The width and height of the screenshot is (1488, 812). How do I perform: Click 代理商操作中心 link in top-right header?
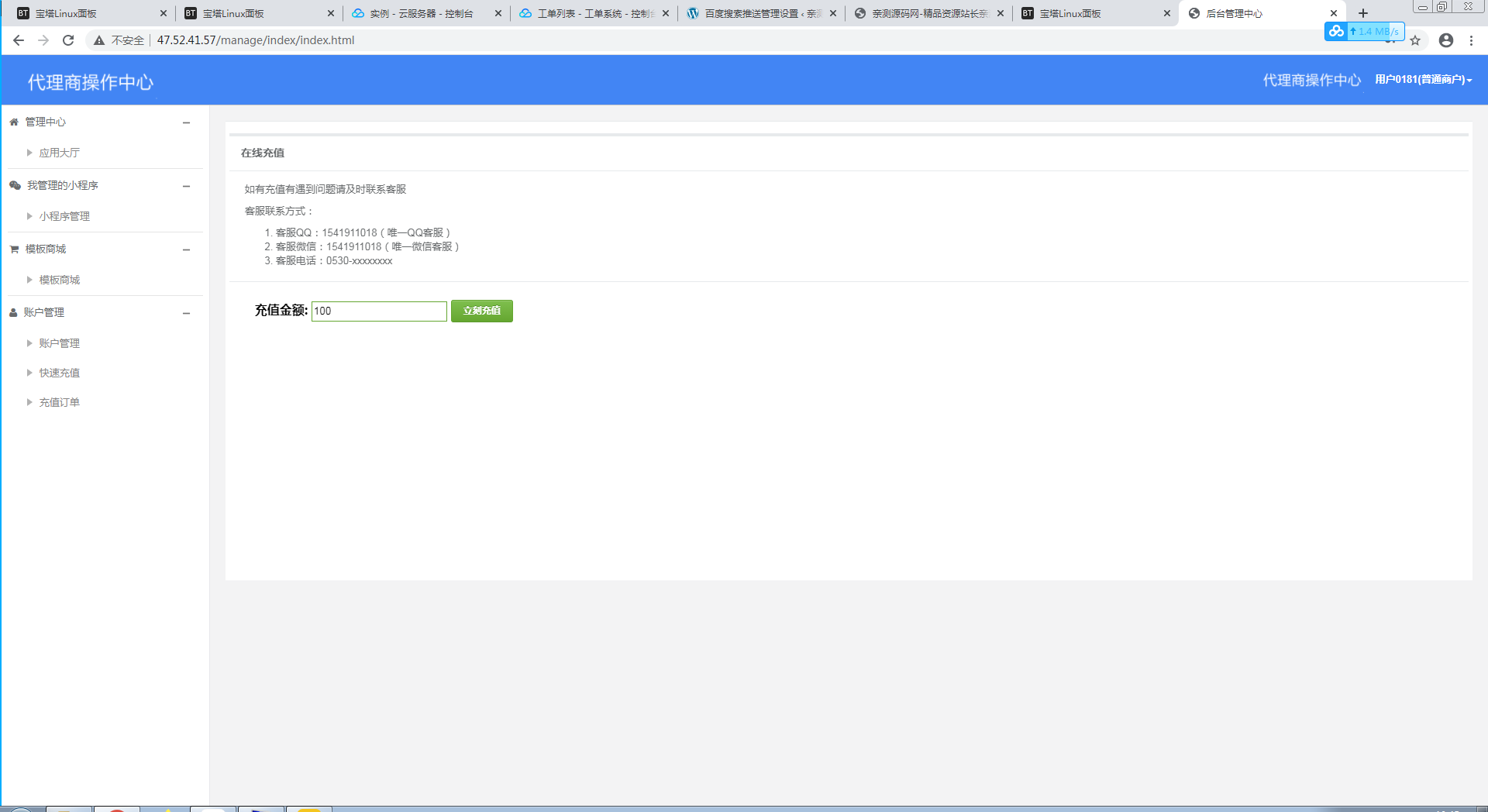[1311, 80]
